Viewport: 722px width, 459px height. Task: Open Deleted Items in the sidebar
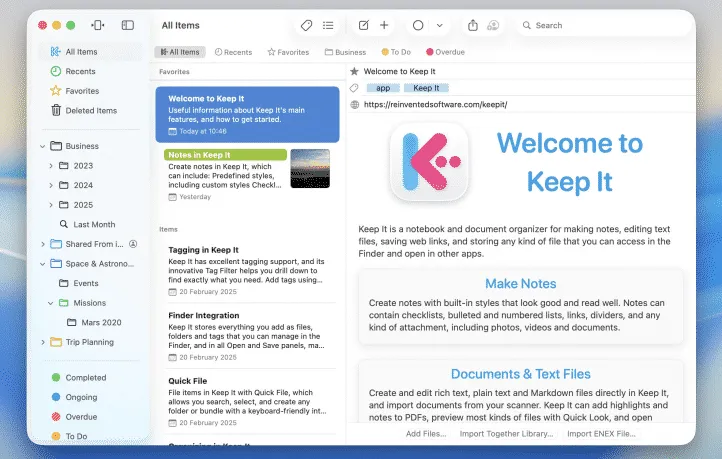(x=91, y=110)
